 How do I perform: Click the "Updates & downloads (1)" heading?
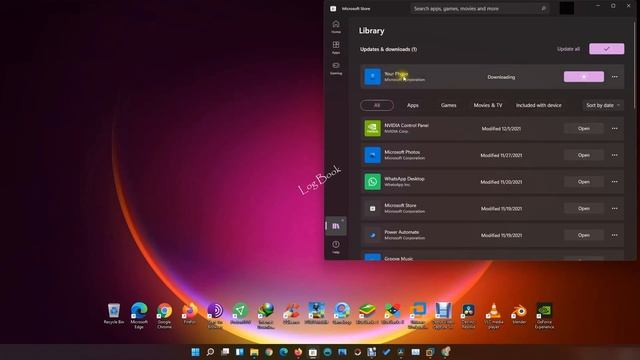pyautogui.click(x=388, y=49)
